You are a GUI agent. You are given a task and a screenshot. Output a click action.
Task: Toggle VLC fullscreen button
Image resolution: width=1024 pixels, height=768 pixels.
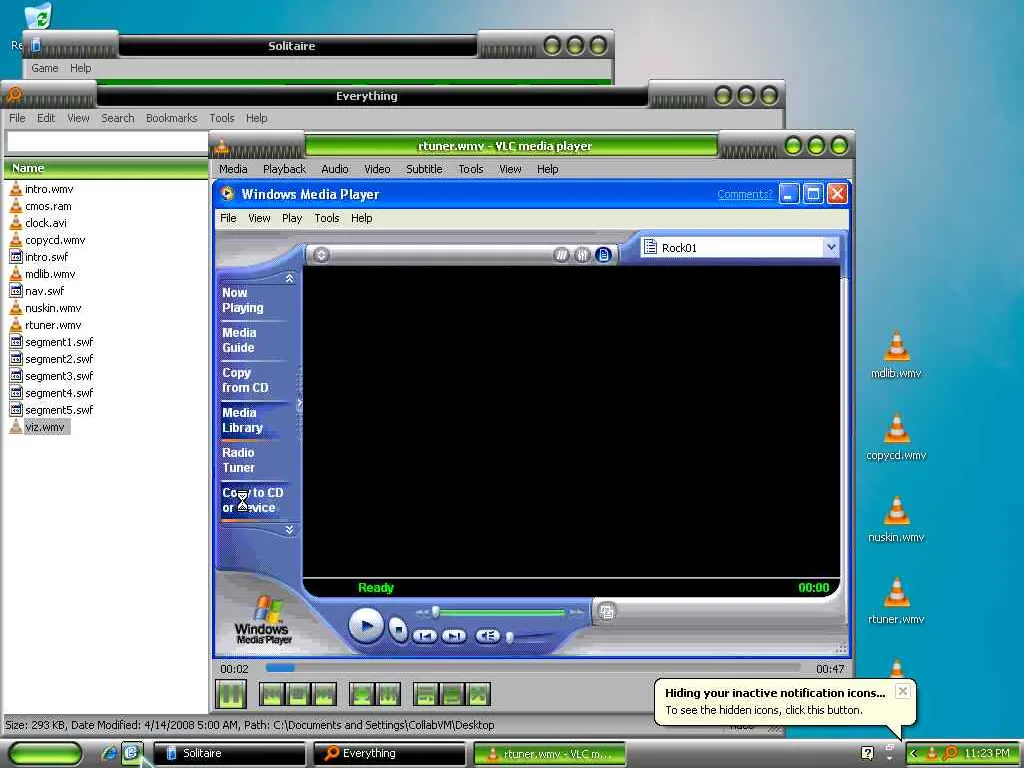coord(362,694)
